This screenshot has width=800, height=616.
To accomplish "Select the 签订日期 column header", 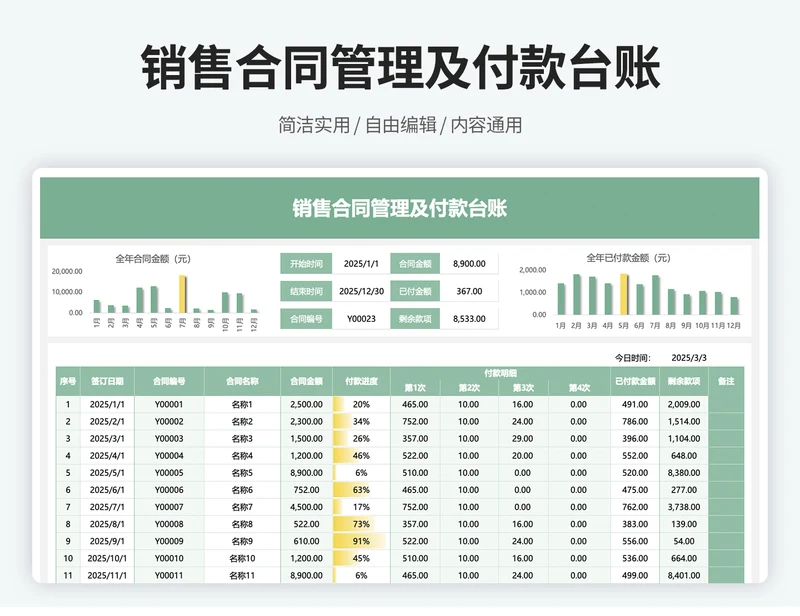I will pyautogui.click(x=107, y=381).
